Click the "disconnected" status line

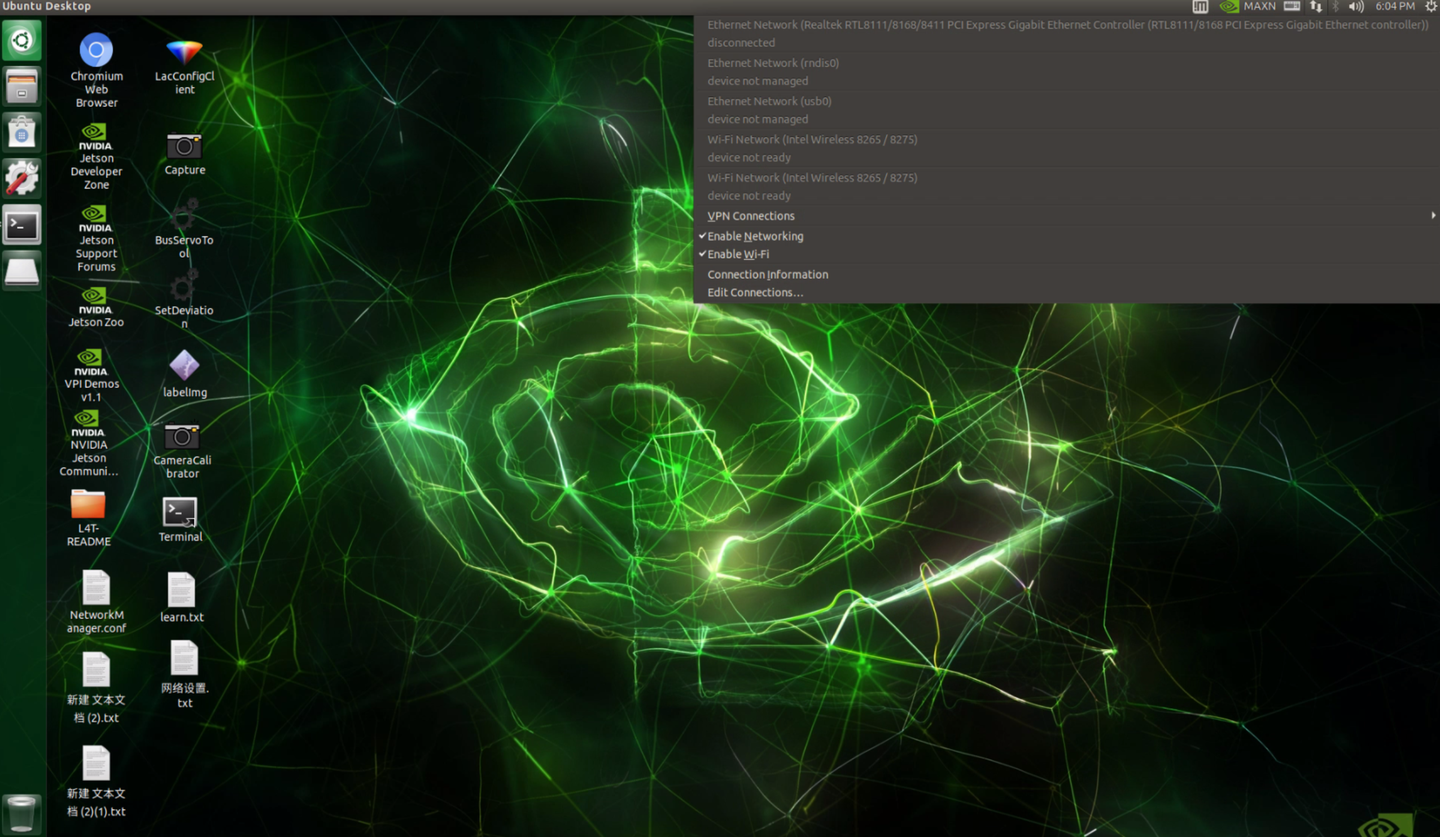tap(741, 43)
